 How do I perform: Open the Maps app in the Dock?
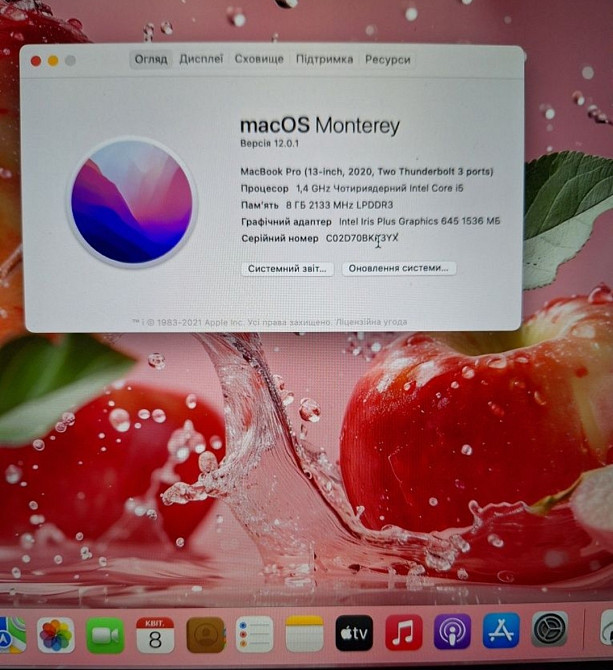11,635
